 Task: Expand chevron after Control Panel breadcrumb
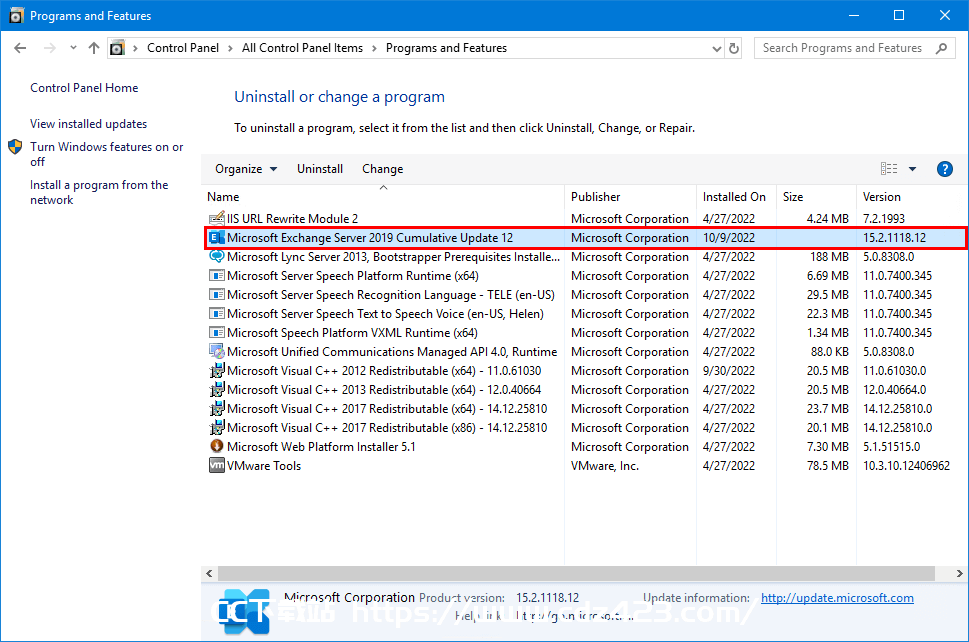pos(230,48)
